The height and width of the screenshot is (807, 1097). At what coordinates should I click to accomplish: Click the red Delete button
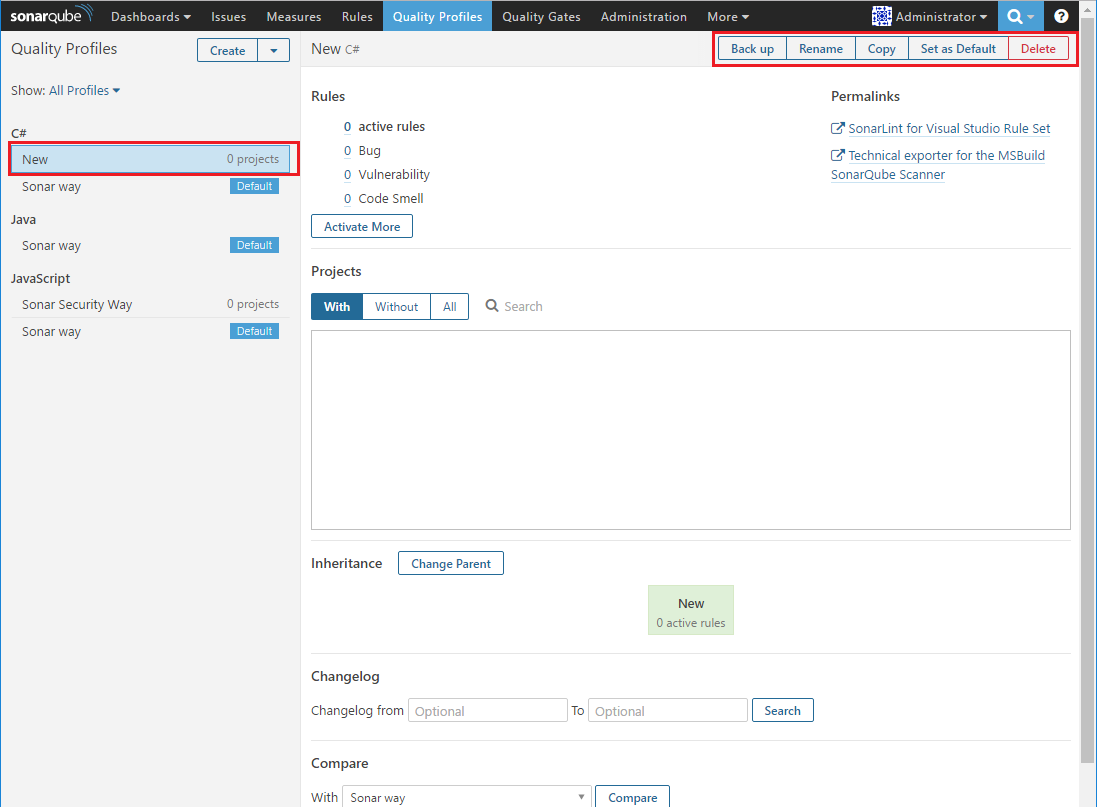(1038, 48)
